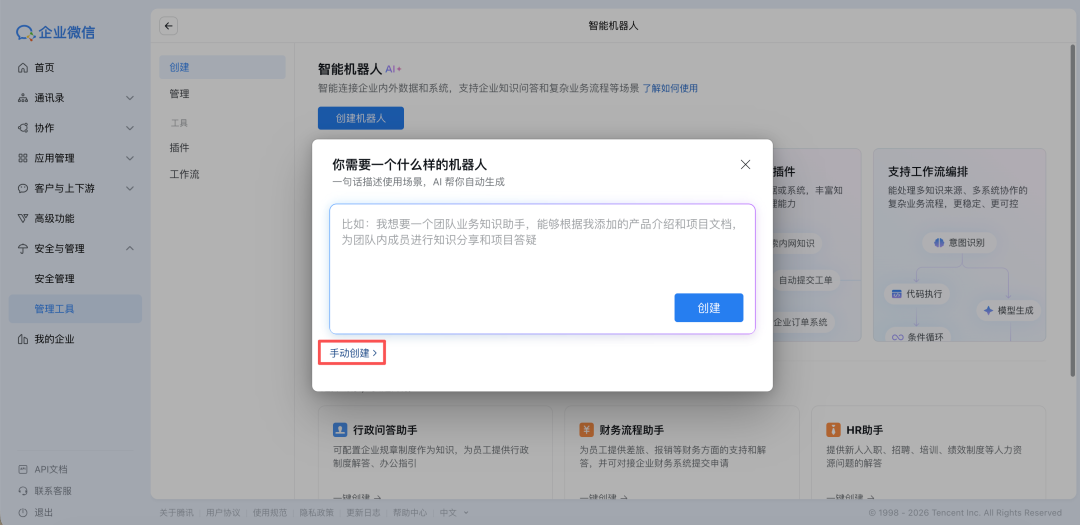The height and width of the screenshot is (525, 1080).
Task: Click the 智能机器人 page title
Action: (x=614, y=26)
